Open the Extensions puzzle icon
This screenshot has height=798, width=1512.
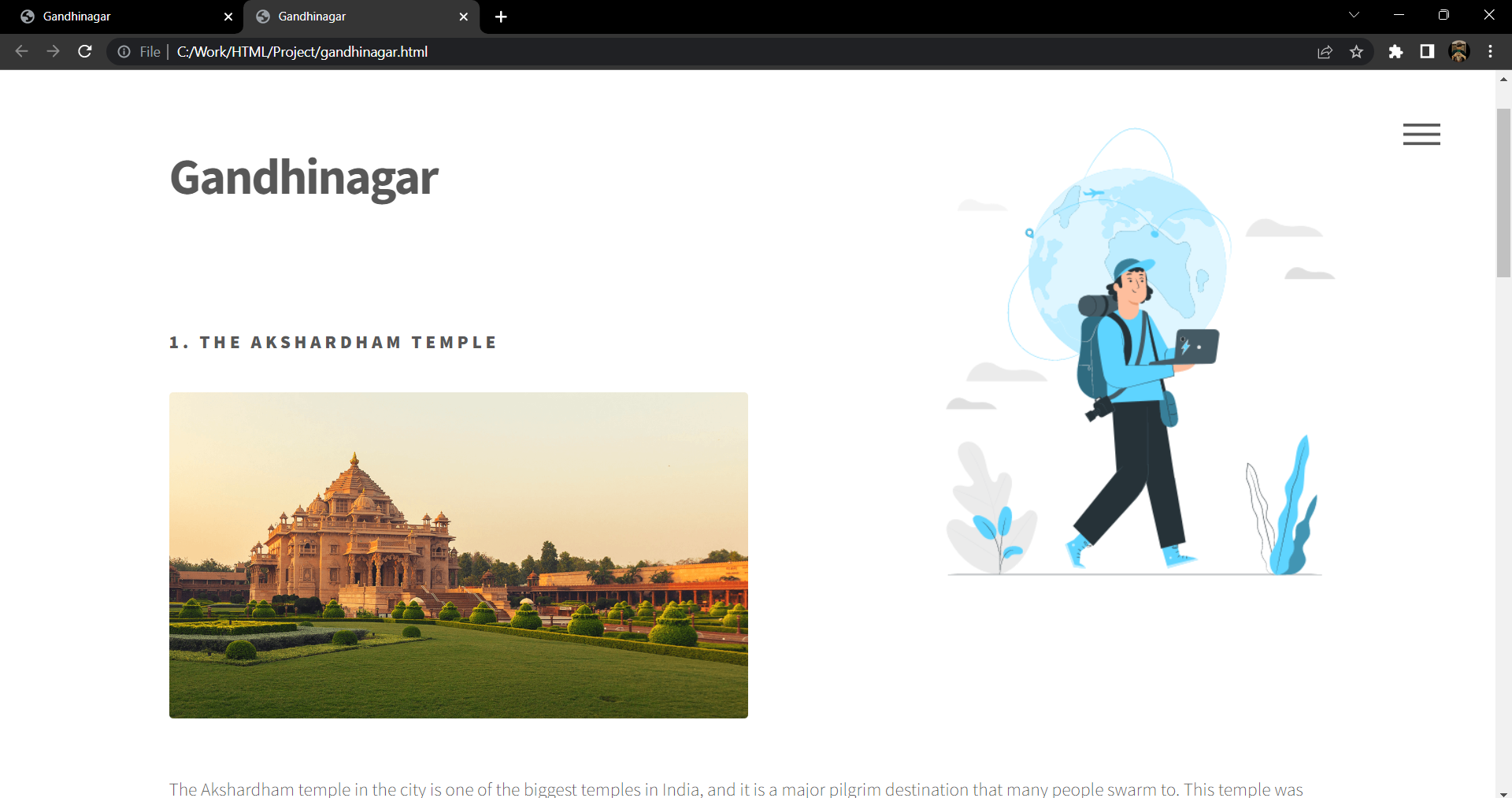1395,52
